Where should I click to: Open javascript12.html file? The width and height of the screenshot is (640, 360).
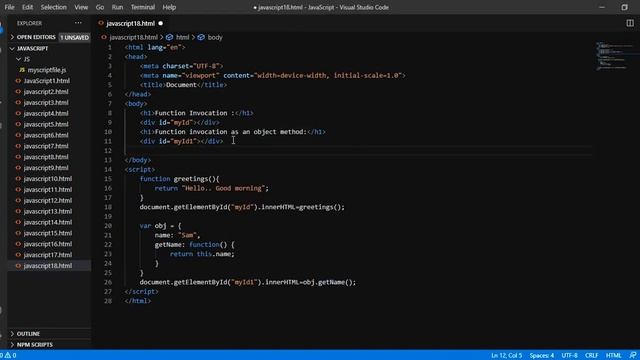[x=47, y=200]
